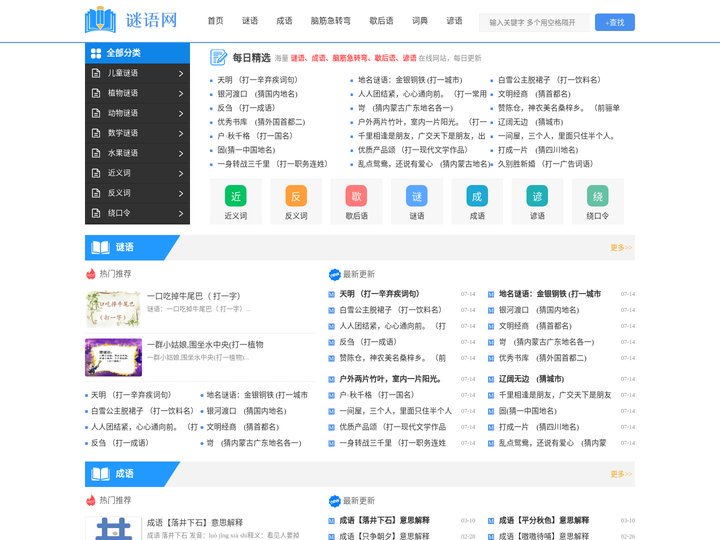Open the teal 谚语 shortcut icon

pos(537,196)
